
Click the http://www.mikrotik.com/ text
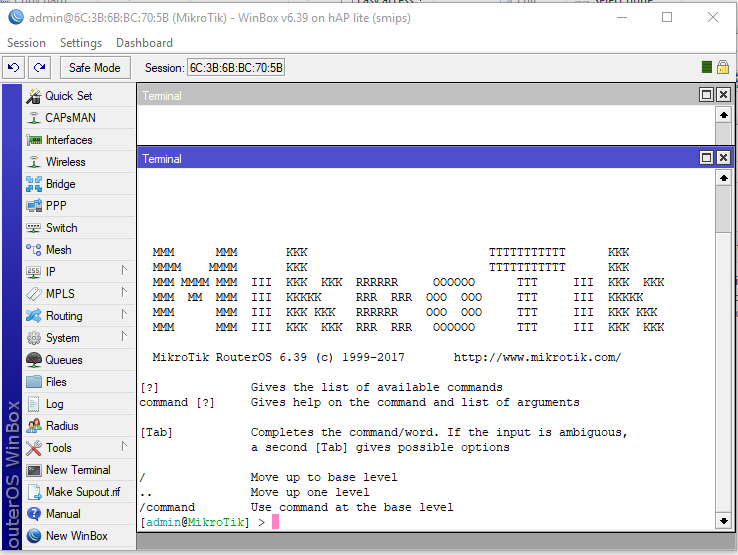tap(537, 357)
